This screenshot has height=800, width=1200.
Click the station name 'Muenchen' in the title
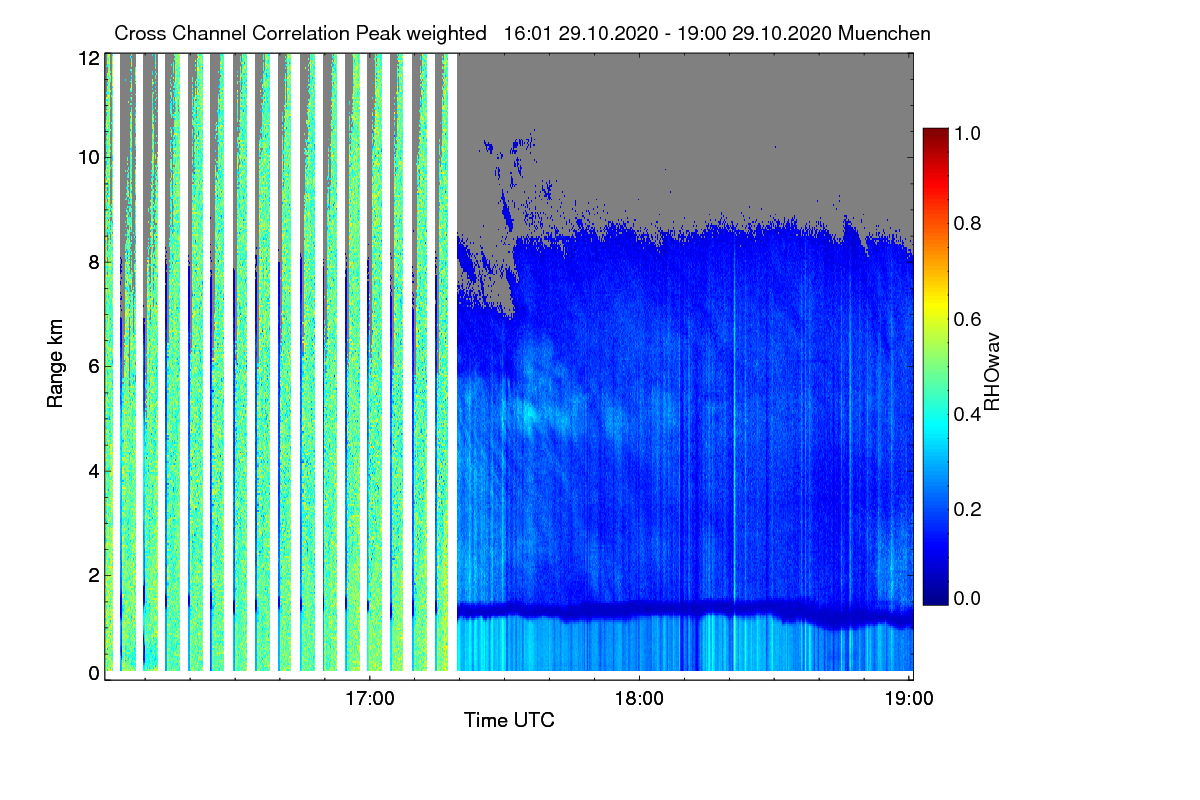pos(885,33)
